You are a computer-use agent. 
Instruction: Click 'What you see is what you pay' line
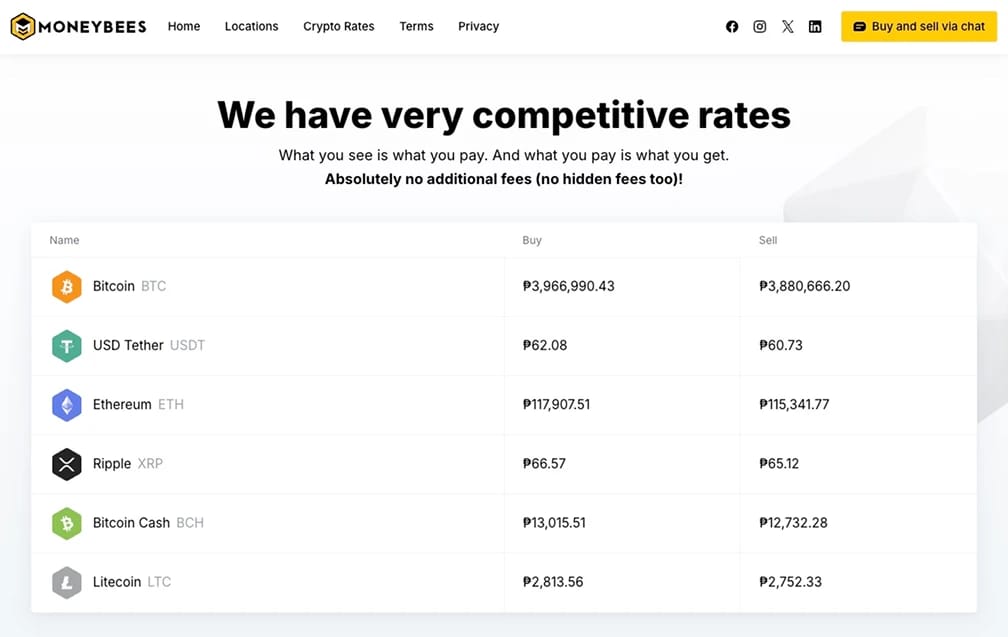pyautogui.click(x=504, y=156)
